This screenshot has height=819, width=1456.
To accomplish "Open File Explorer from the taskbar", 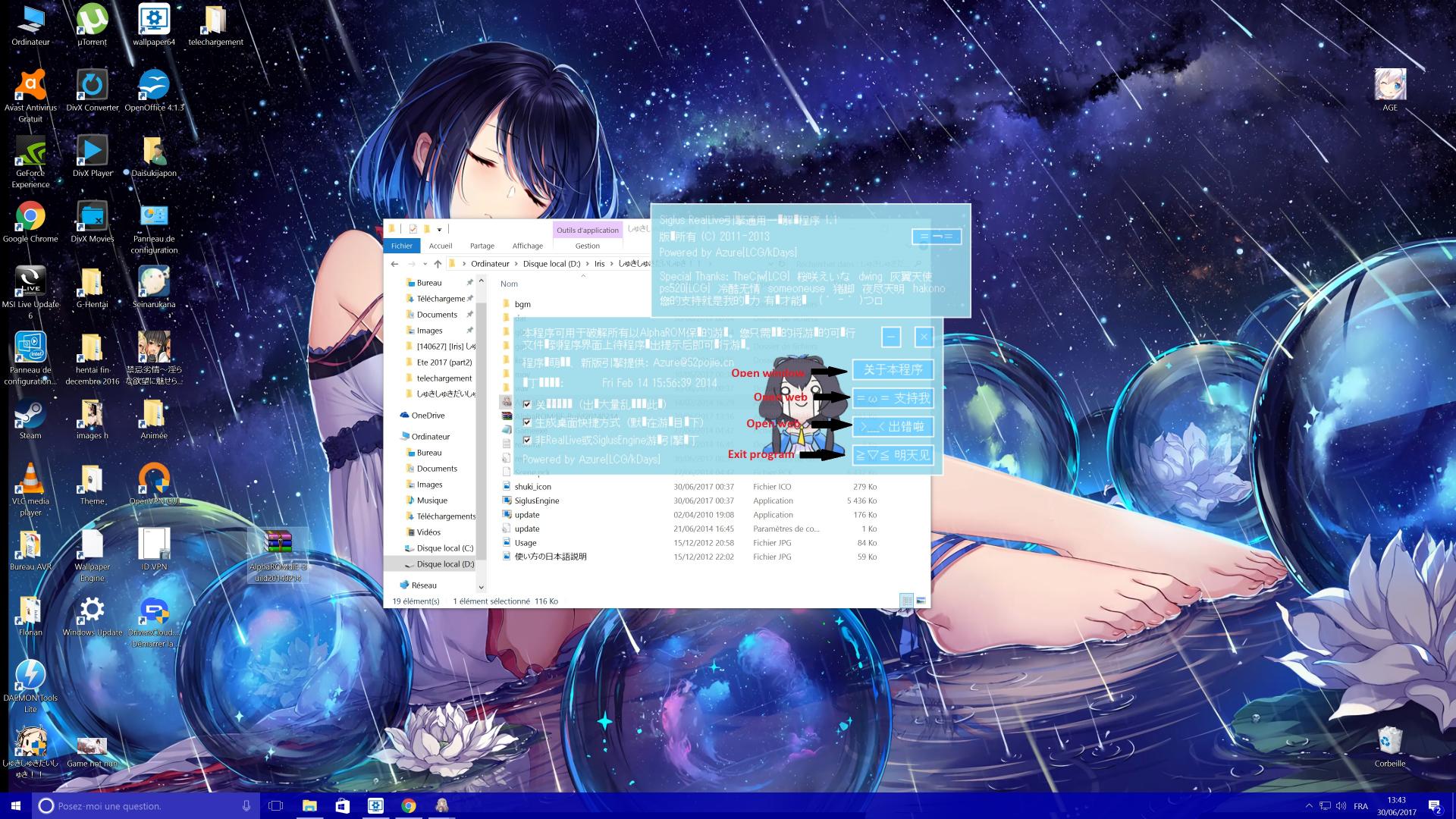I will click(309, 805).
